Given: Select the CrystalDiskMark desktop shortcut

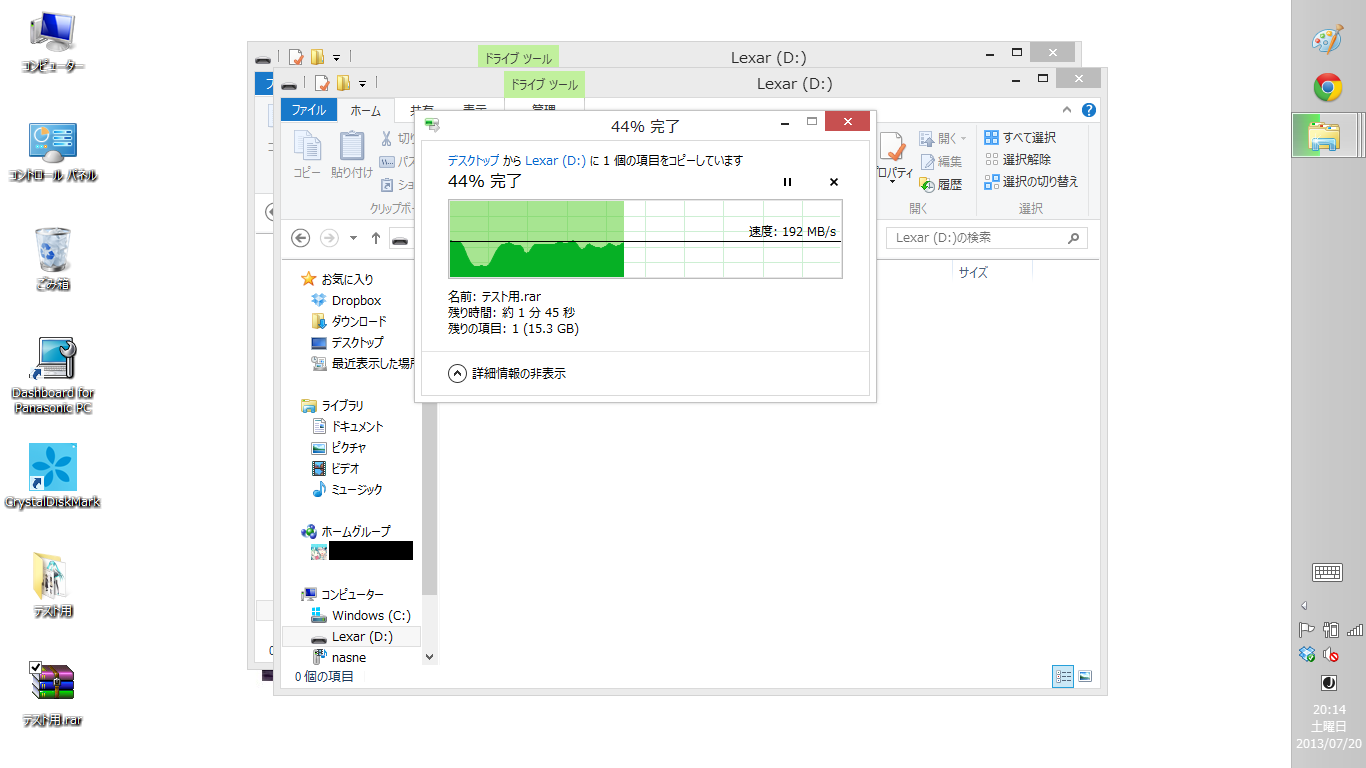Looking at the screenshot, I should 53,476.
